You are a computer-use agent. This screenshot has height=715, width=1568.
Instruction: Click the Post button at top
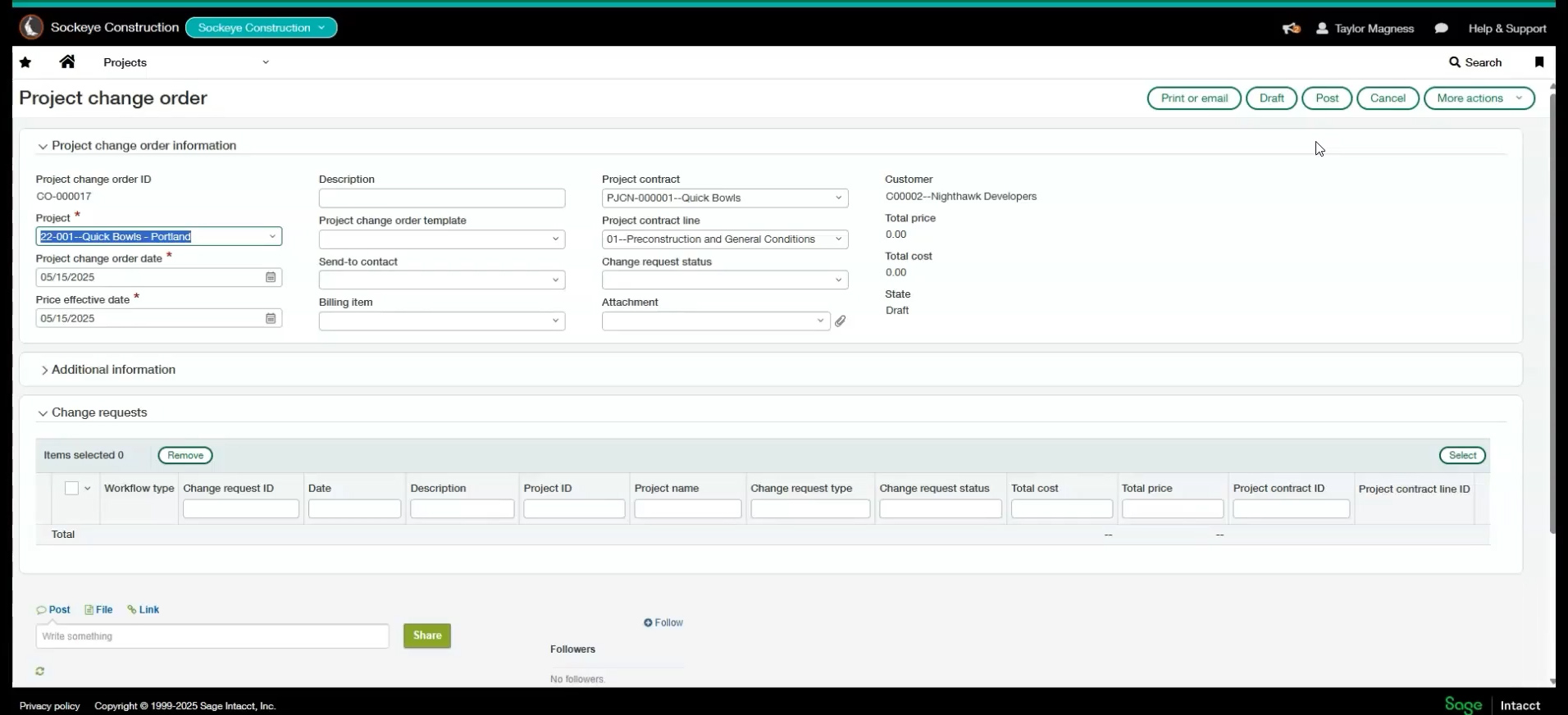(1327, 98)
